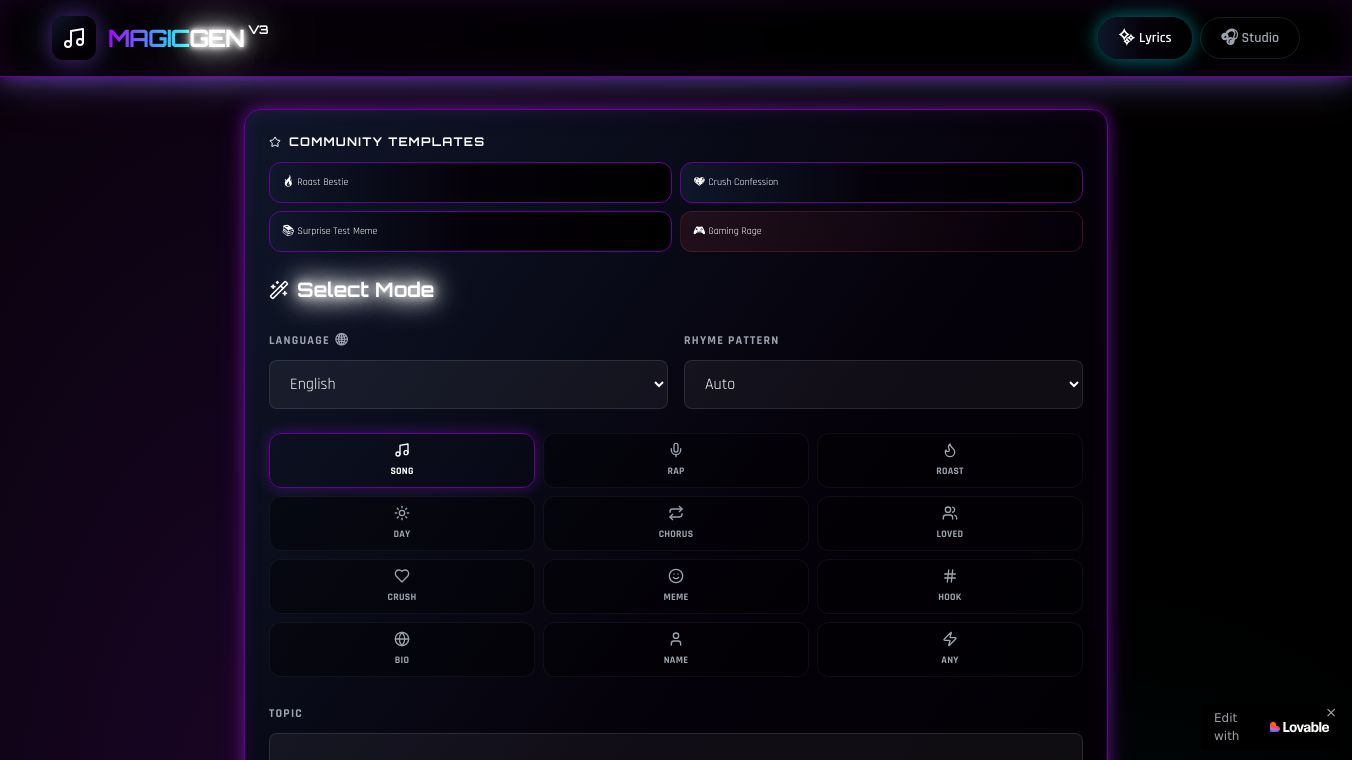Use the Crush Confession template
Screen dimensions: 1352x760
coord(881,182)
